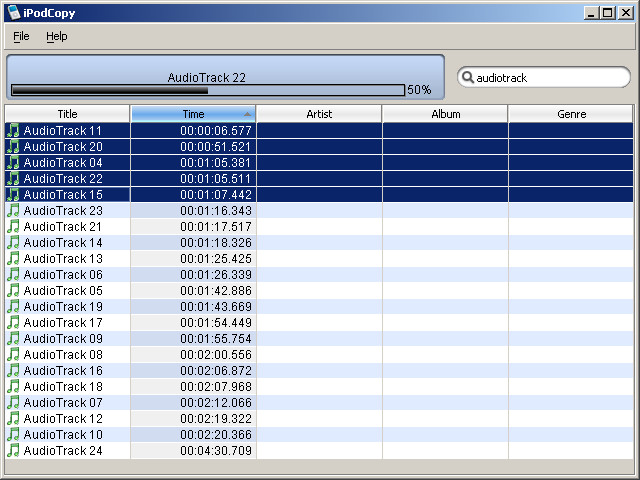This screenshot has width=640, height=480.
Task: Click the music note icon for AudioTrack 19
Action: (x=13, y=306)
